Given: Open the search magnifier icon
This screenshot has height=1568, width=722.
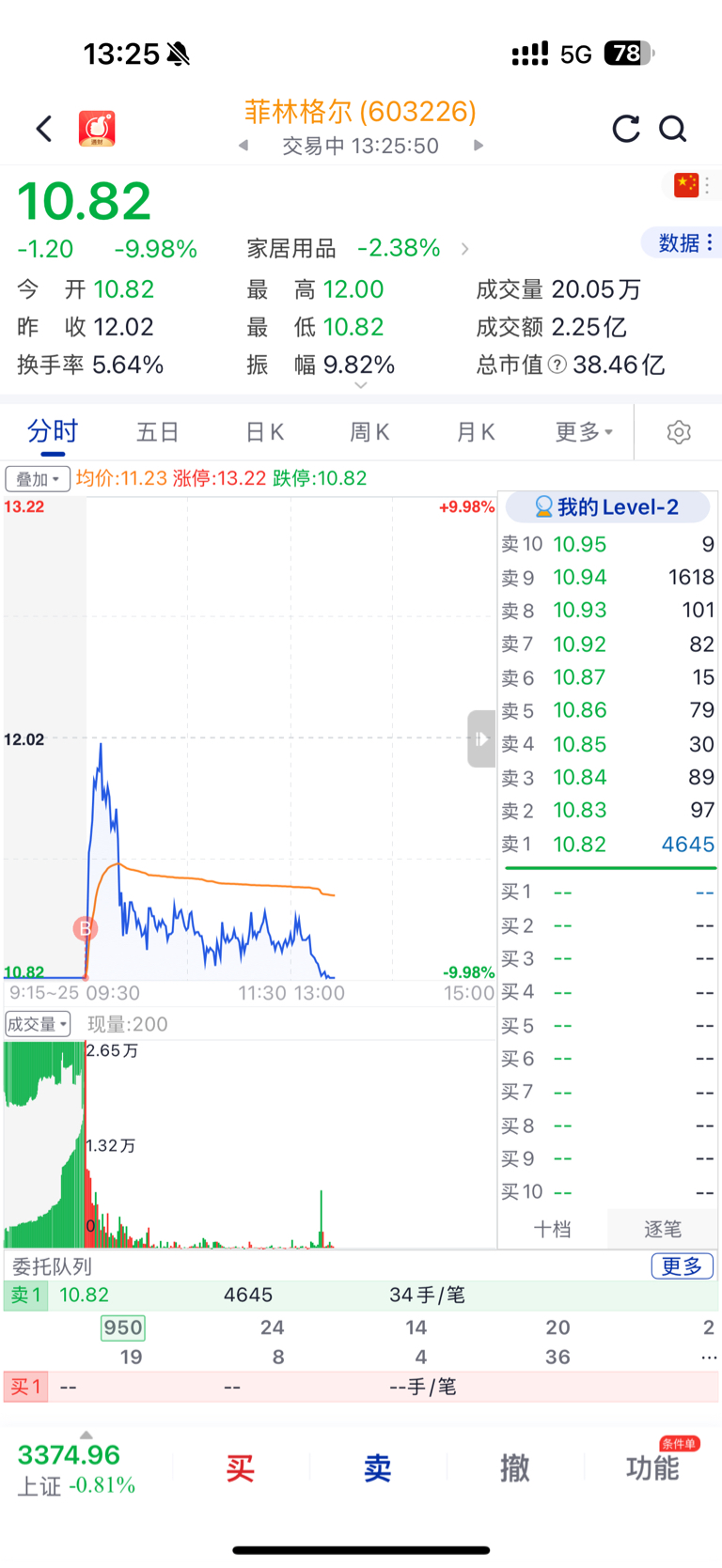Looking at the screenshot, I should pyautogui.click(x=673, y=129).
